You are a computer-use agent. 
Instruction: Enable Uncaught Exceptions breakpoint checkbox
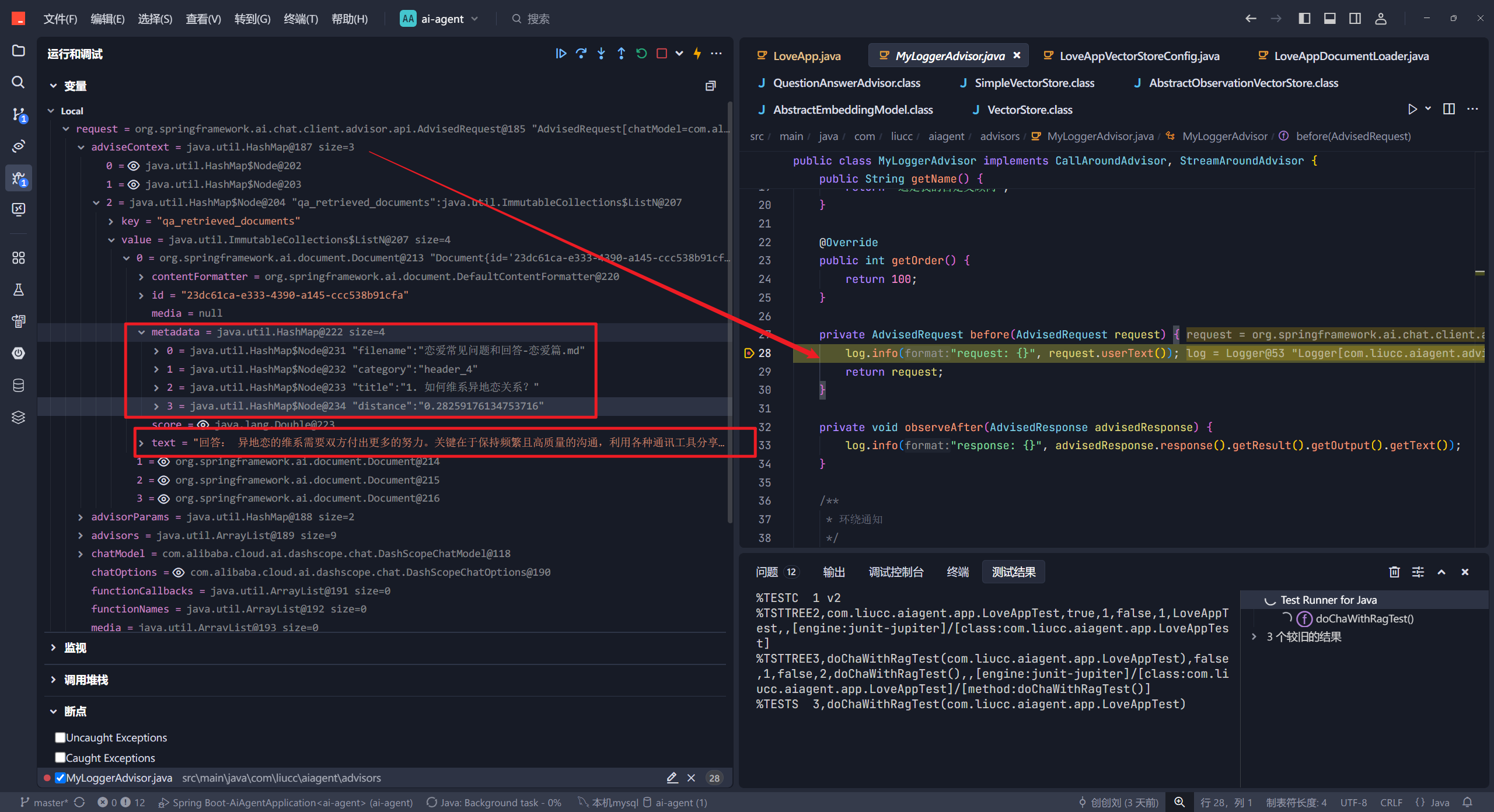point(60,737)
